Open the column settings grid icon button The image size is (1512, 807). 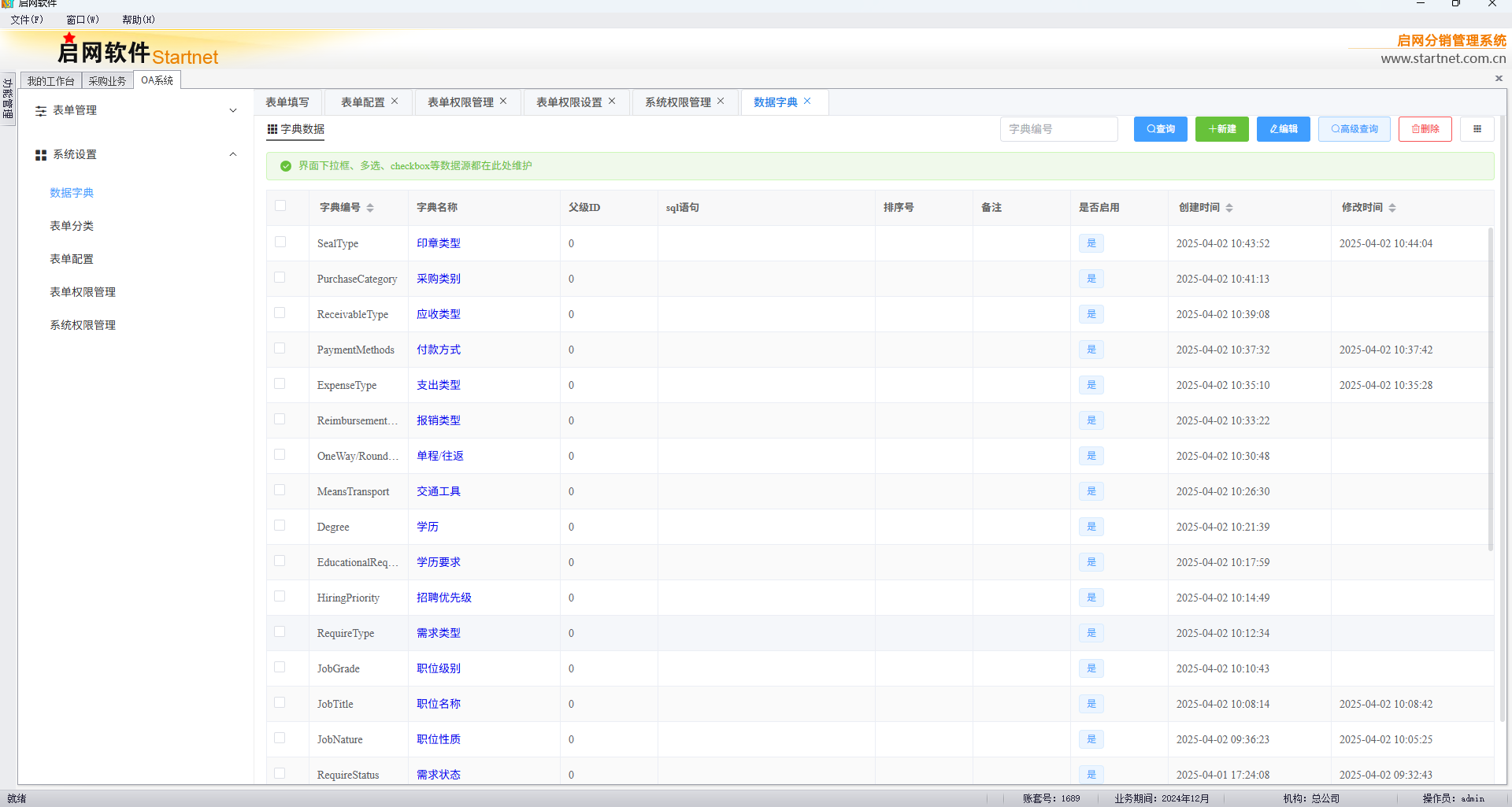click(1477, 129)
